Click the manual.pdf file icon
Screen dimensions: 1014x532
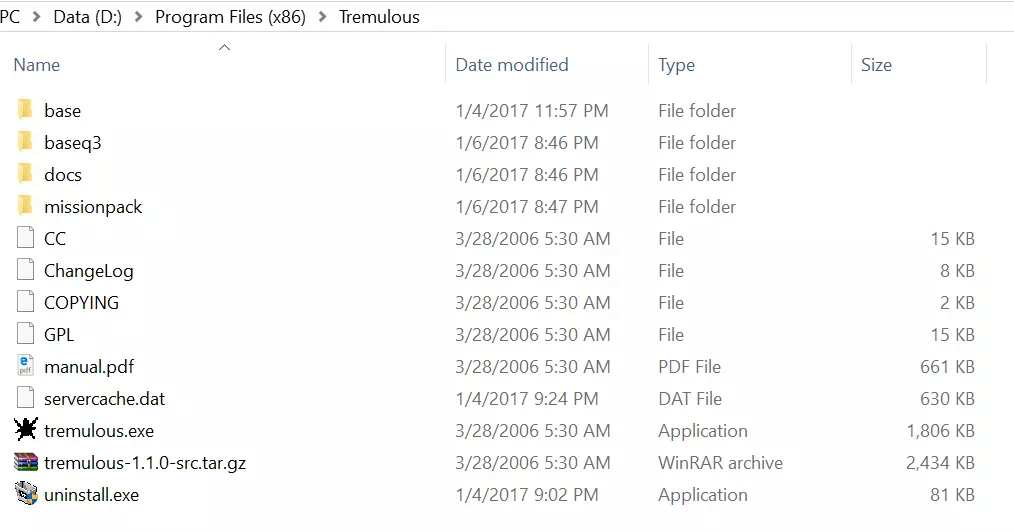point(26,366)
